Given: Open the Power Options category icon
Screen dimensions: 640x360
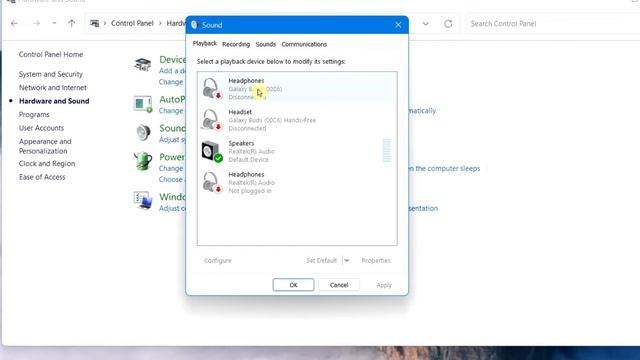Looking at the screenshot, I should click(x=143, y=161).
